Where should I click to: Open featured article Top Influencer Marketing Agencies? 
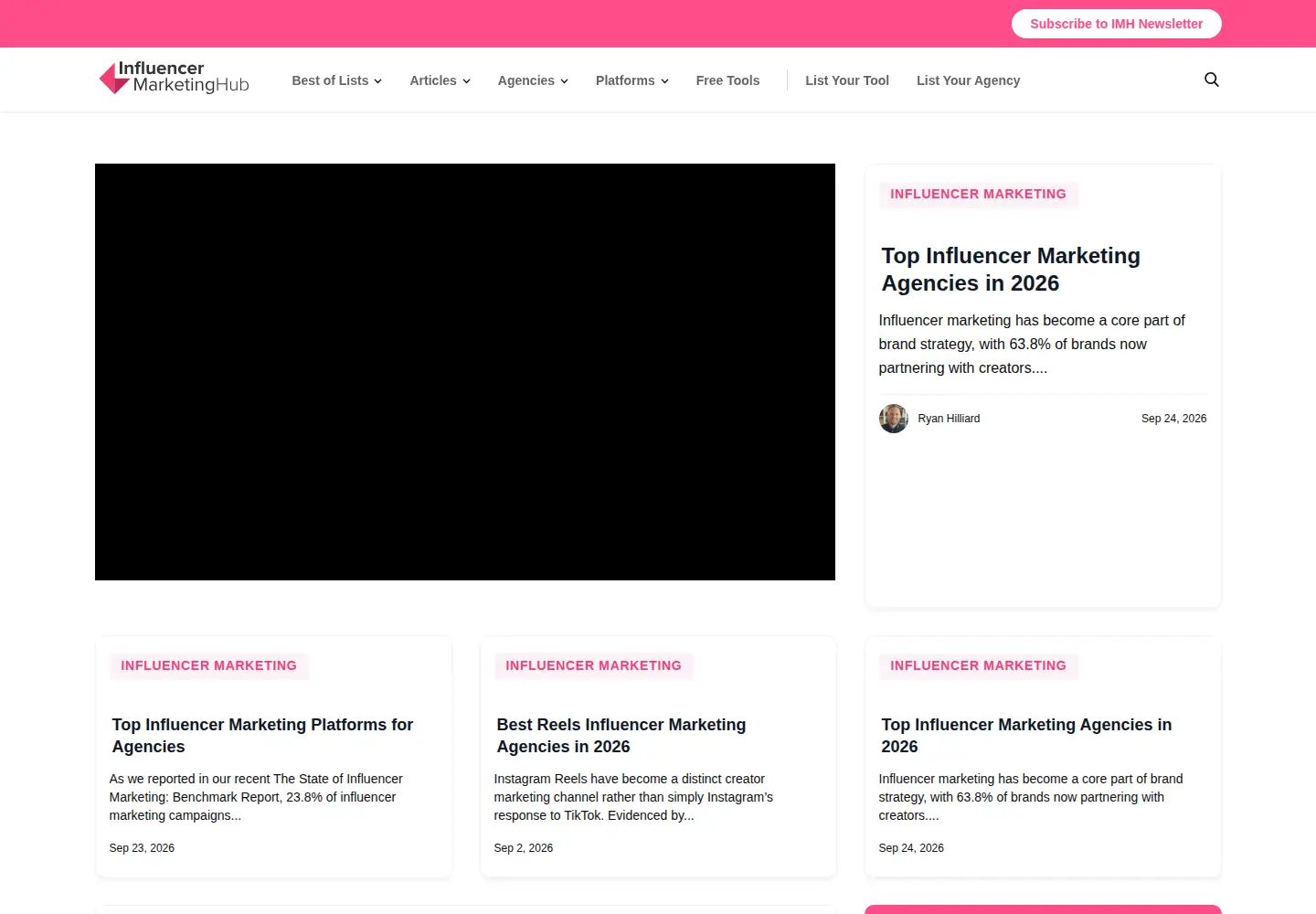[x=1011, y=270]
